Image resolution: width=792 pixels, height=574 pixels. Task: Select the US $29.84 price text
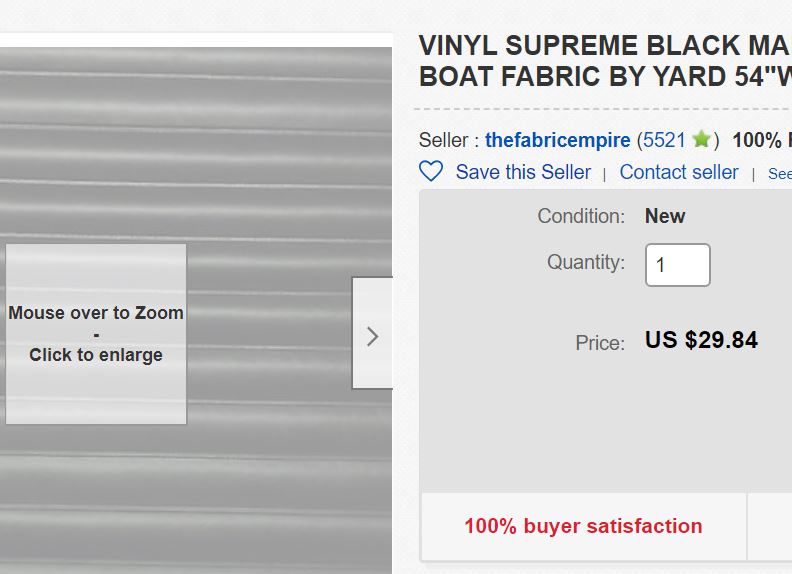(701, 340)
